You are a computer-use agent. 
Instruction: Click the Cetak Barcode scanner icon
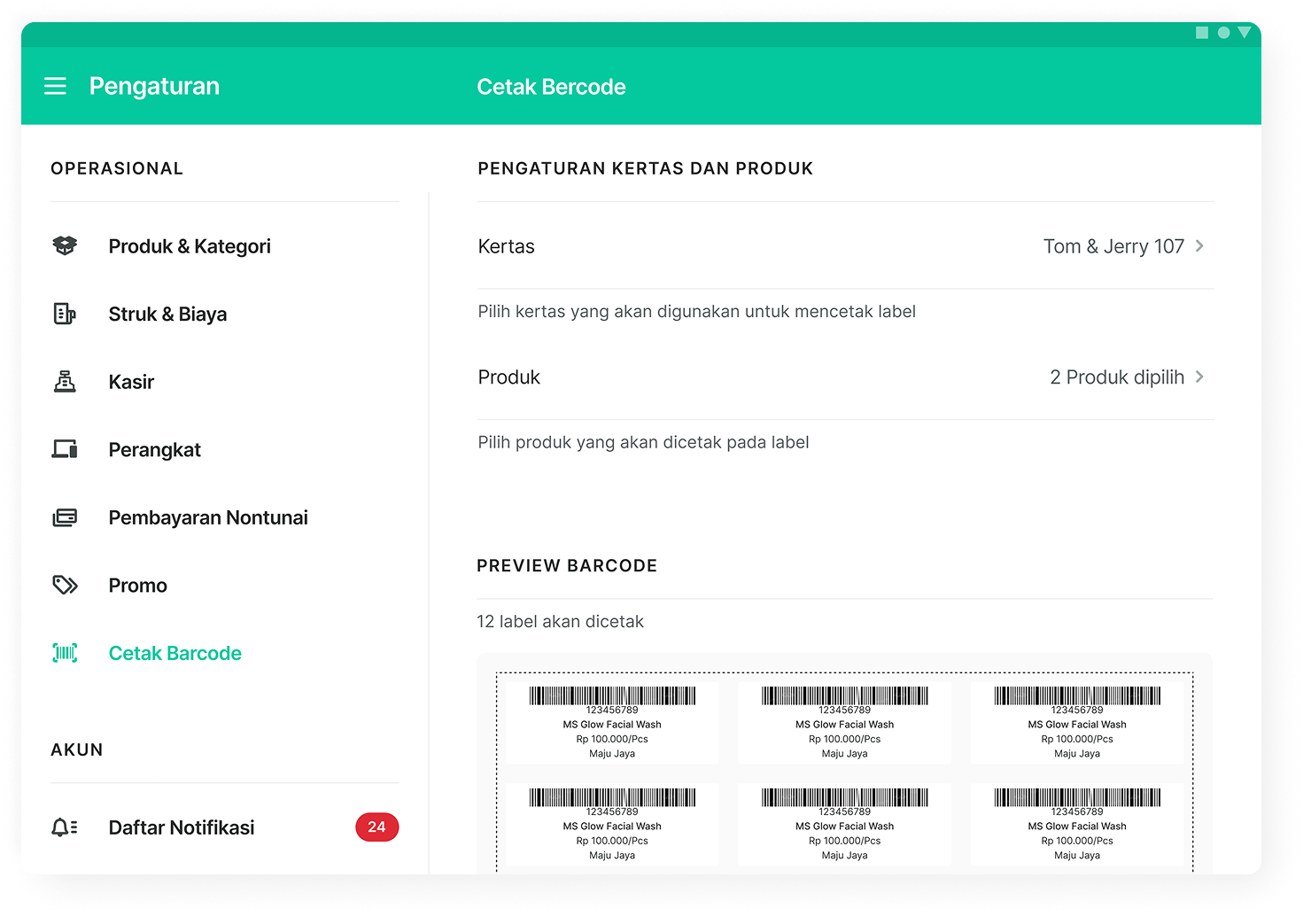click(65, 653)
